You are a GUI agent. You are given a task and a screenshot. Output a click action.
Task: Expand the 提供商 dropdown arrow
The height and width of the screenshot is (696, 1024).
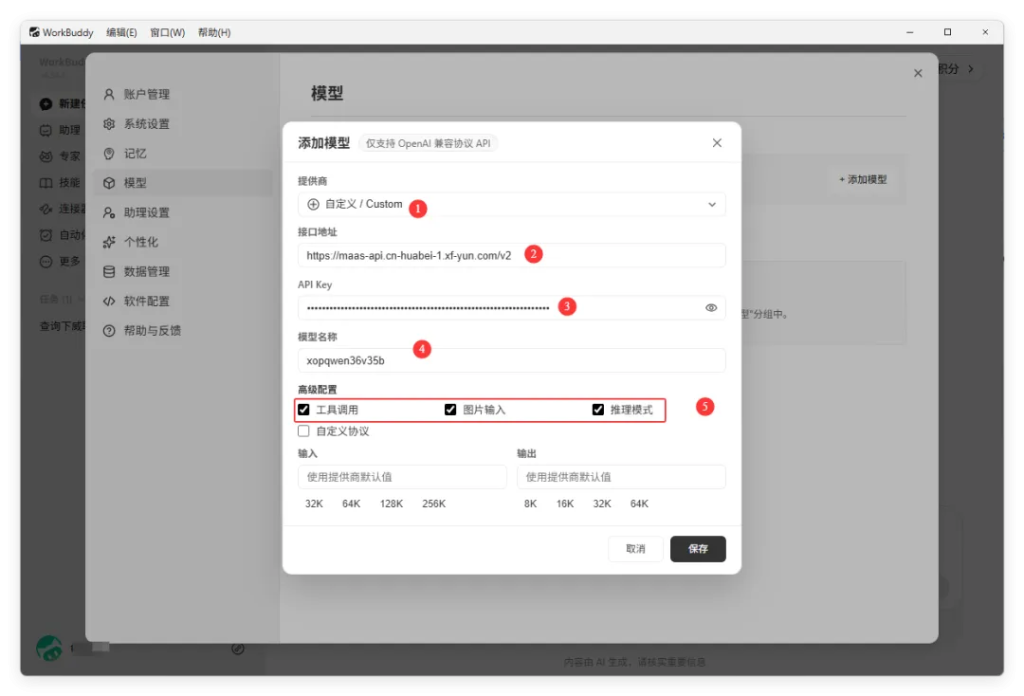click(x=712, y=204)
